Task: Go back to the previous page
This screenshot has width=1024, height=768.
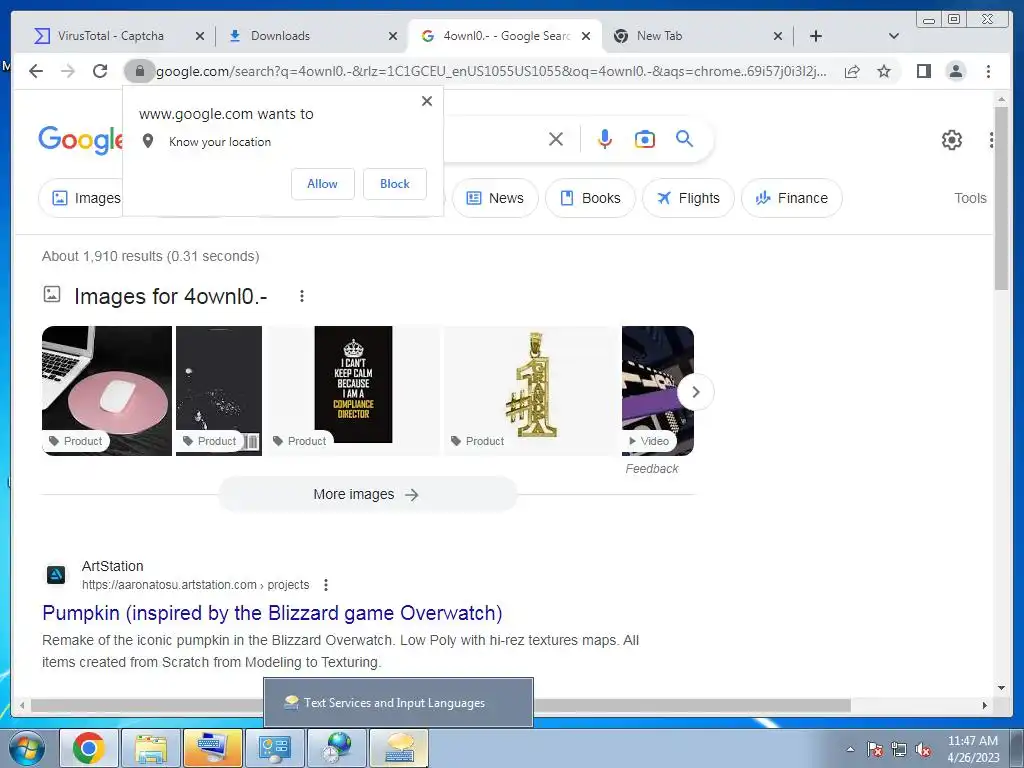Action: (x=36, y=71)
